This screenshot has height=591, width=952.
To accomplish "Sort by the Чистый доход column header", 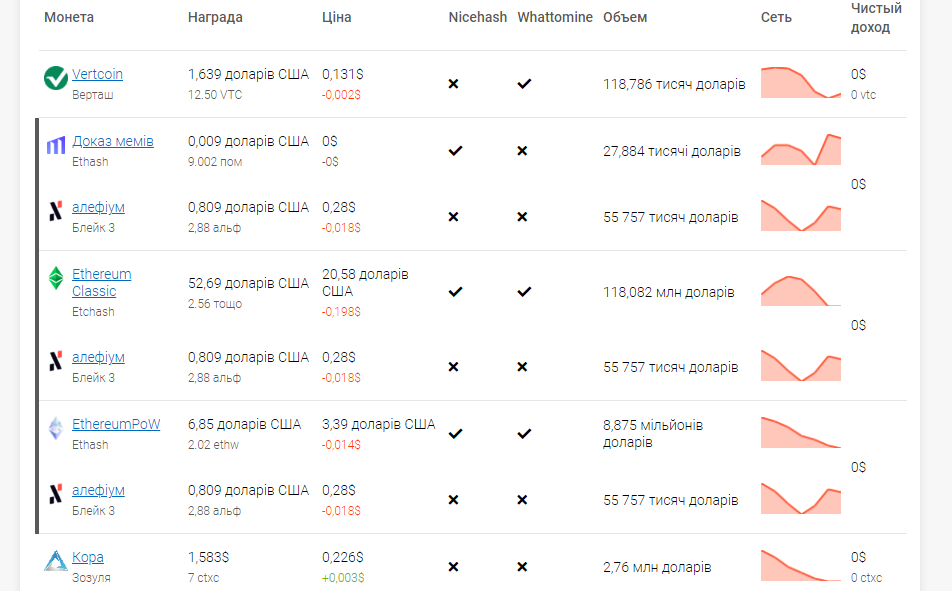I will [876, 18].
